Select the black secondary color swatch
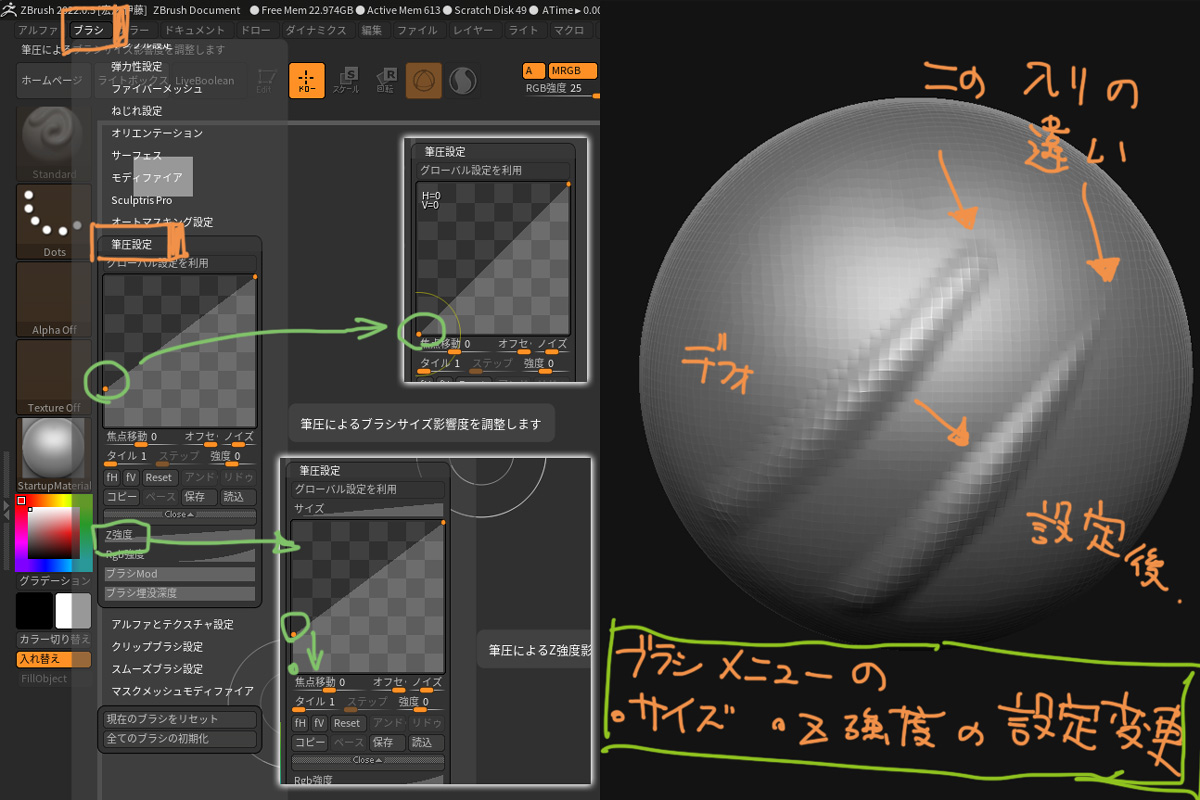This screenshot has height=800, width=1200. click(x=34, y=611)
